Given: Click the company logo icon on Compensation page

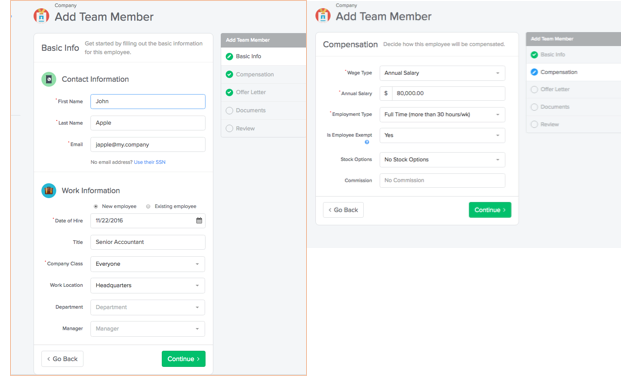Looking at the screenshot, I should [x=323, y=15].
